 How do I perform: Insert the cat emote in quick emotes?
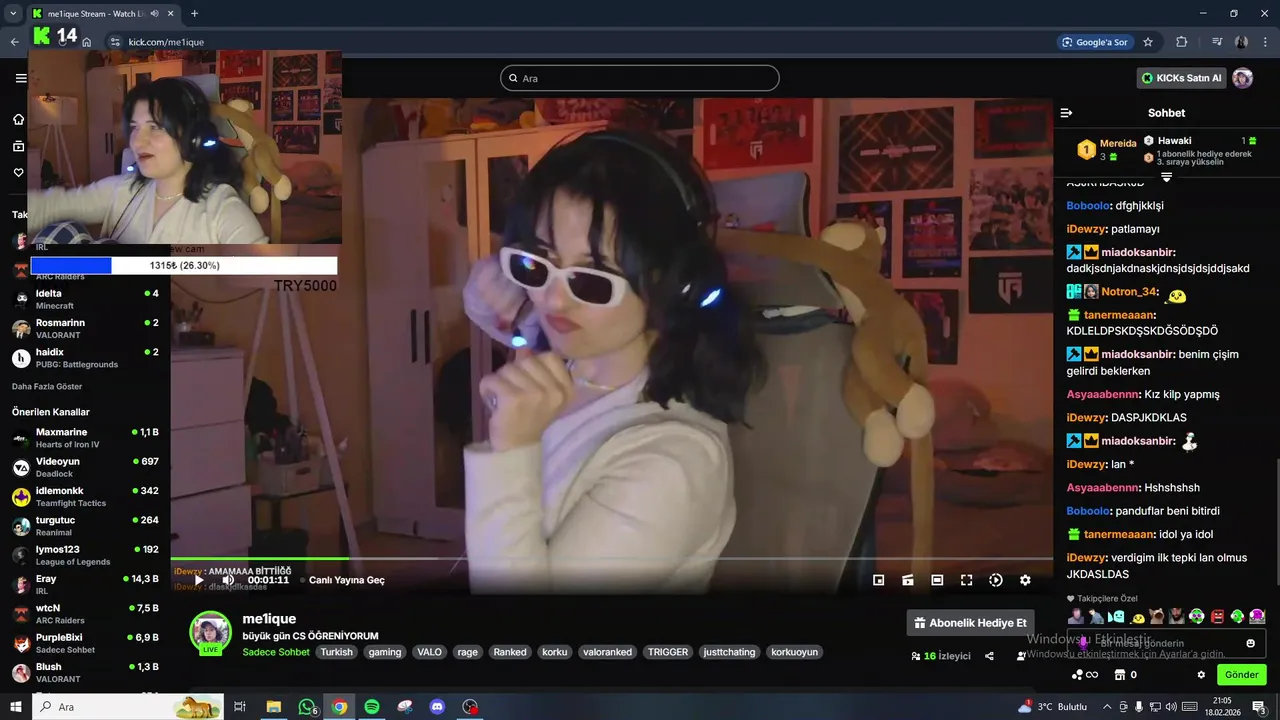click(x=1156, y=617)
